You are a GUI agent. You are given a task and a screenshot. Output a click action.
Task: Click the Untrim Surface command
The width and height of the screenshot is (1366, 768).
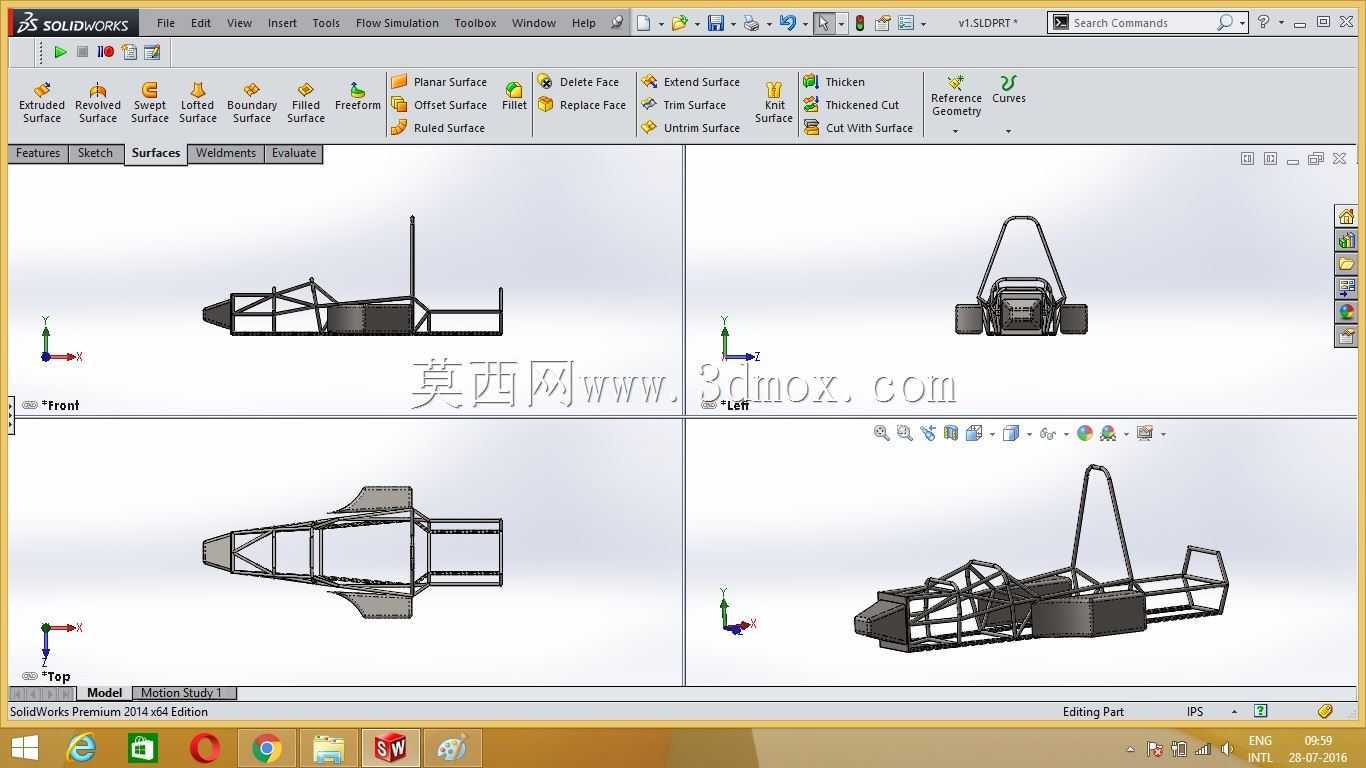[691, 128]
